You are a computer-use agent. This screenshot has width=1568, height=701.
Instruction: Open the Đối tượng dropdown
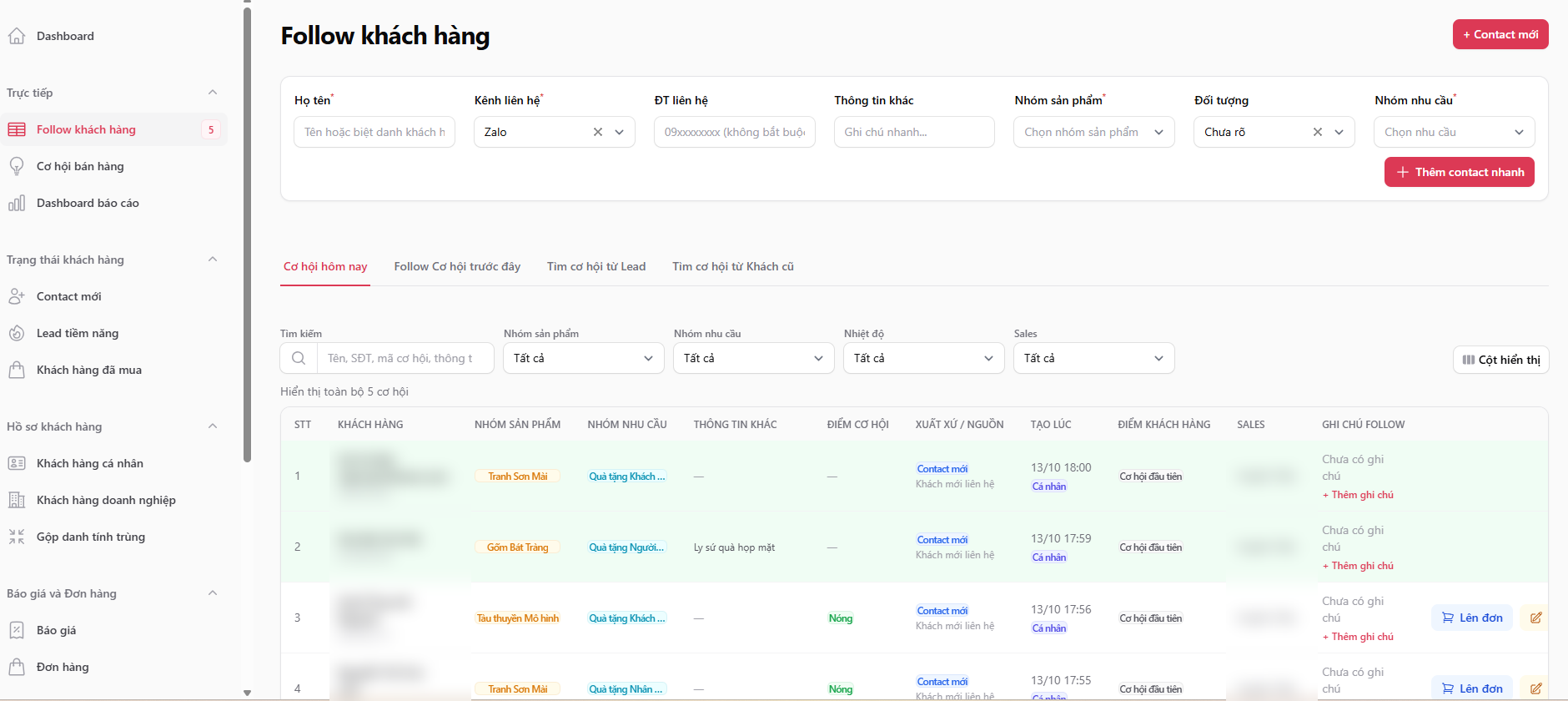1274,132
